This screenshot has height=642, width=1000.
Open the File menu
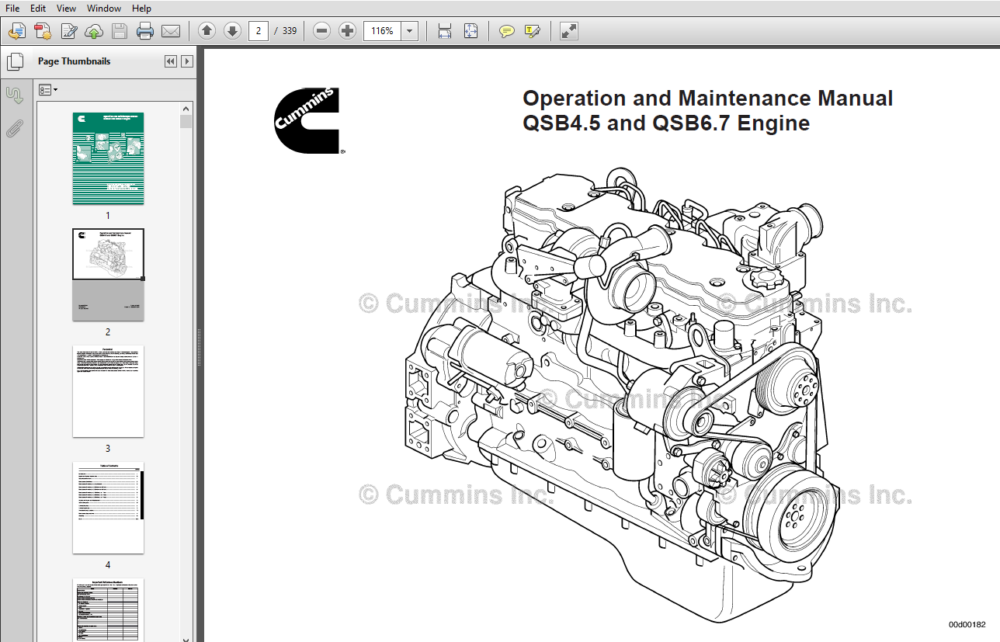(12, 8)
